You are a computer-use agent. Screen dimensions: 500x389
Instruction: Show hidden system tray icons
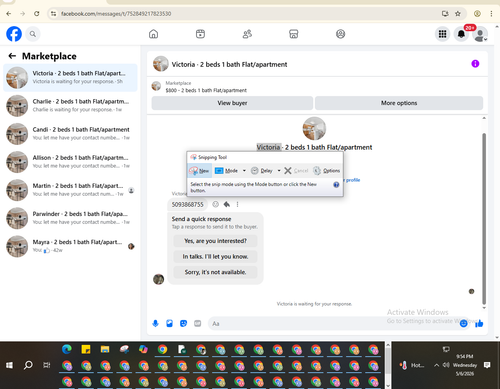[x=436, y=365]
